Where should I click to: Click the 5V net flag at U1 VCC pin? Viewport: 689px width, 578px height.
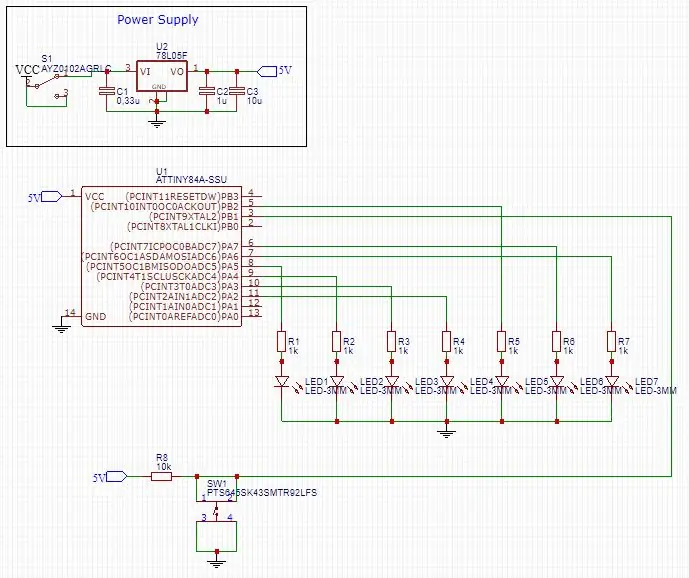(x=52, y=196)
